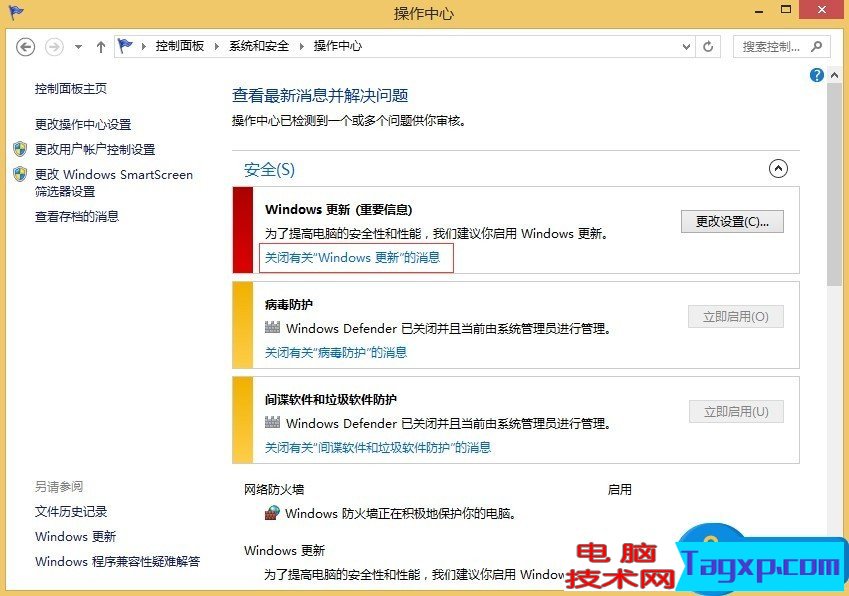Click the 病毒防护 heading

289,305
